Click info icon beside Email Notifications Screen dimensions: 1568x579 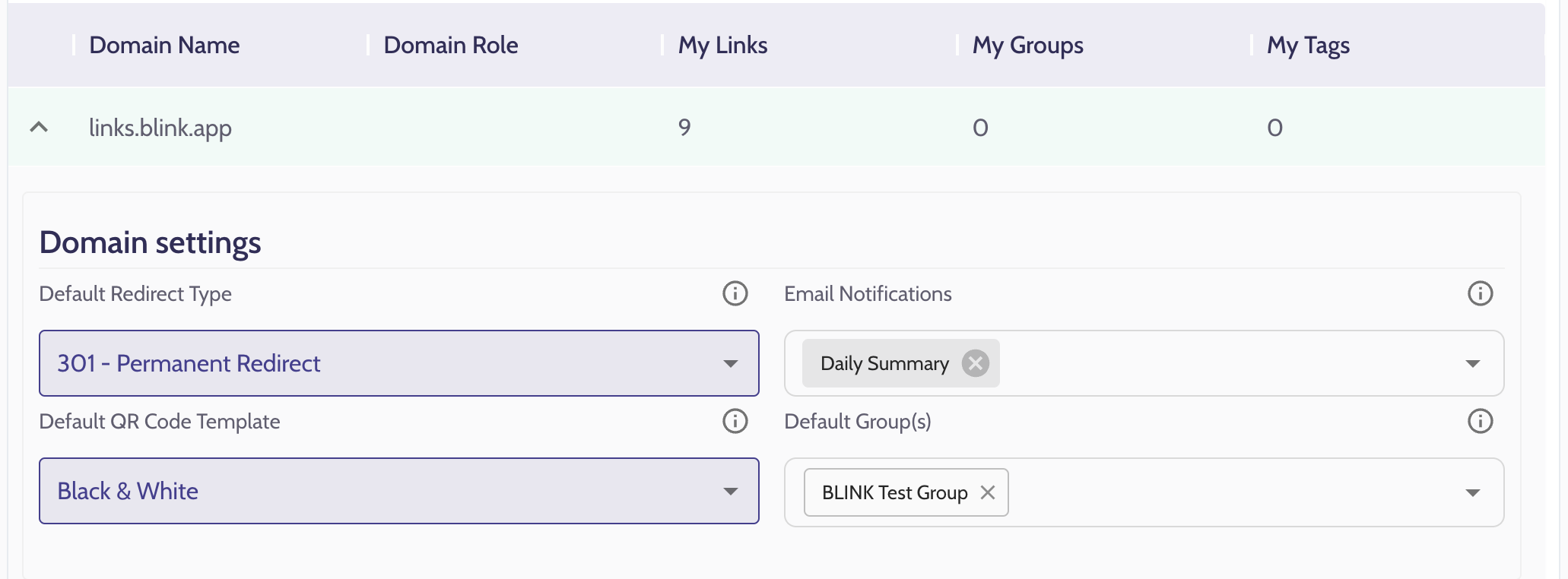point(1480,293)
